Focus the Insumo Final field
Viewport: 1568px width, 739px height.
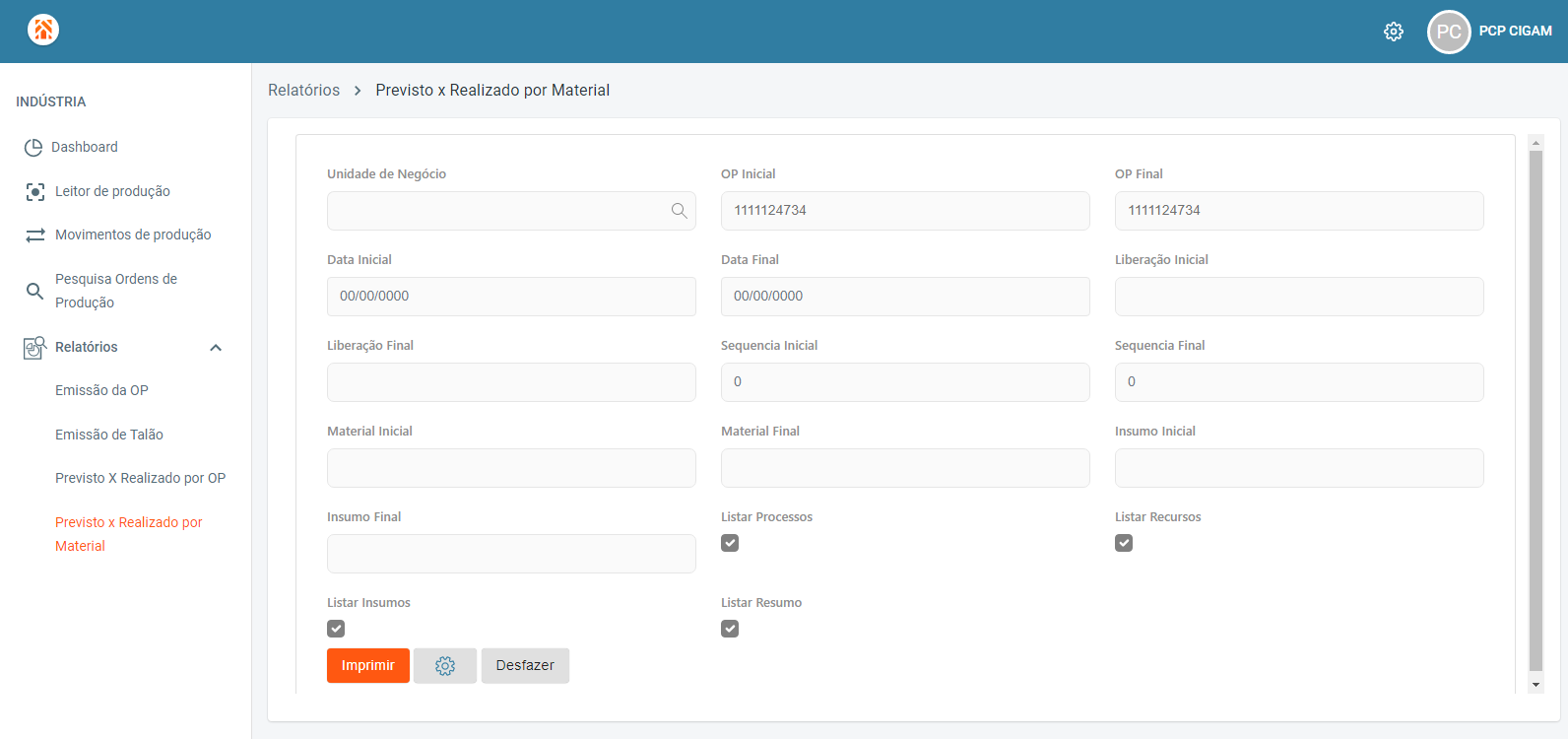[511, 554]
